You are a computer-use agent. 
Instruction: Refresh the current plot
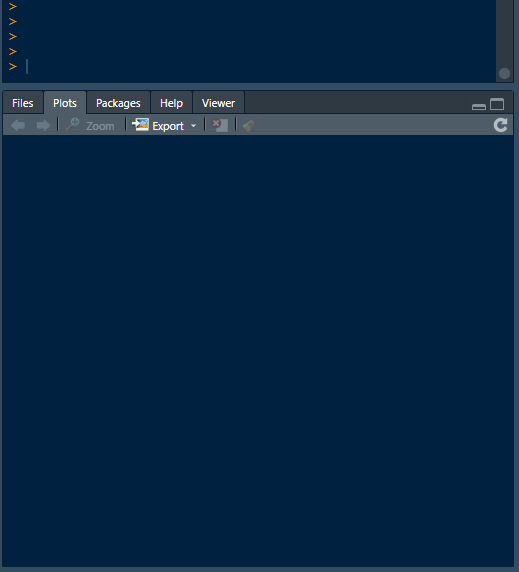pos(500,125)
